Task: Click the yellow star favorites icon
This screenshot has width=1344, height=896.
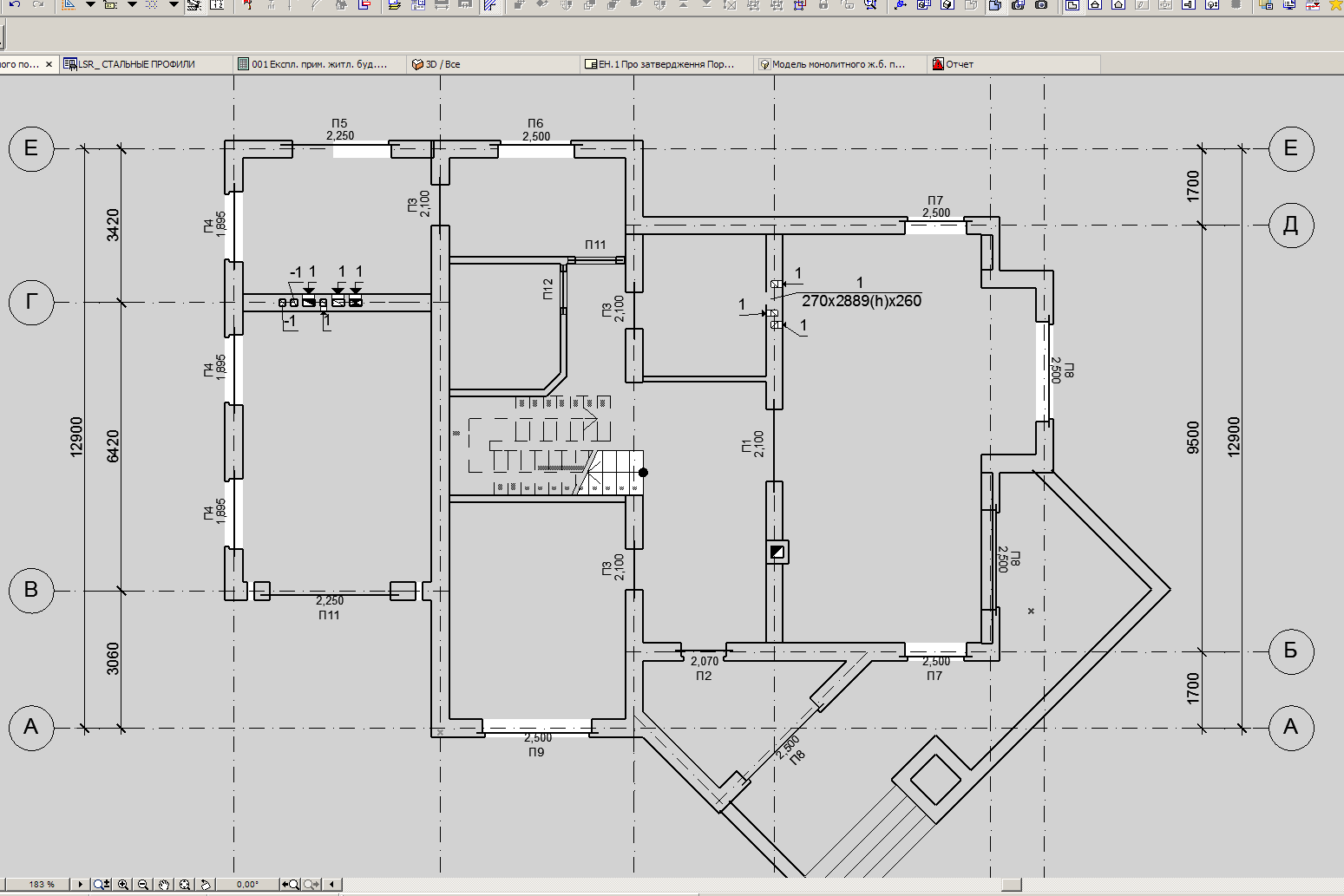Action: point(1336,4)
